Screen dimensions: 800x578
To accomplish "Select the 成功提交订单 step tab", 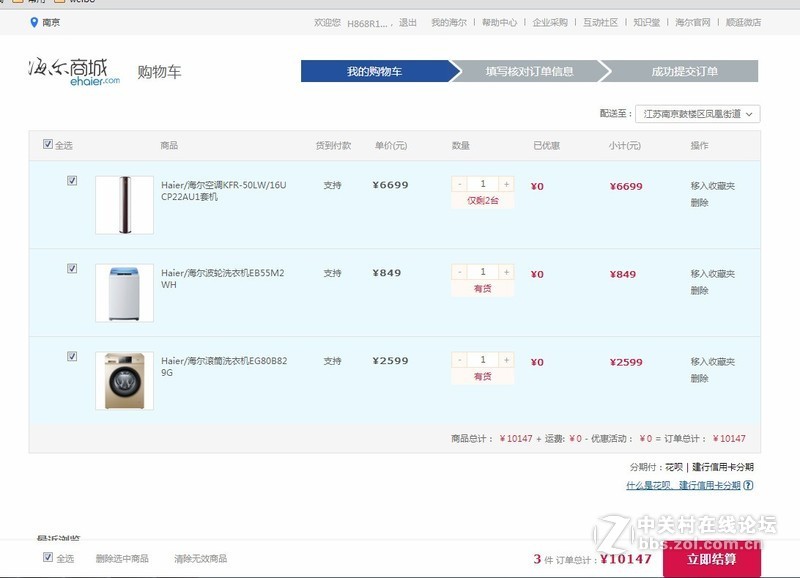I will pos(684,71).
